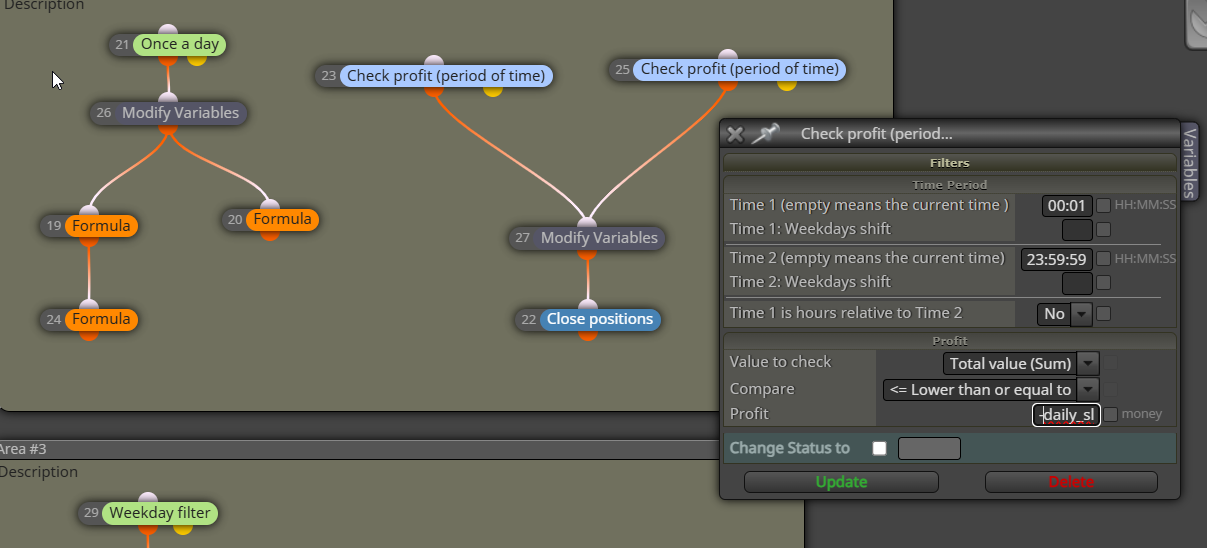Open the Compare dropdown arrow
The height and width of the screenshot is (548, 1207).
(x=1089, y=389)
